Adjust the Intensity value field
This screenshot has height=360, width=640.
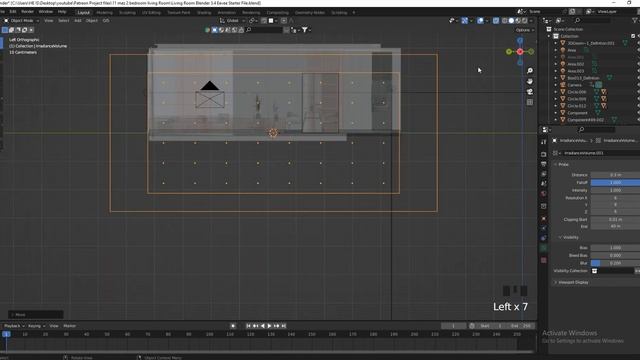(x=615, y=190)
